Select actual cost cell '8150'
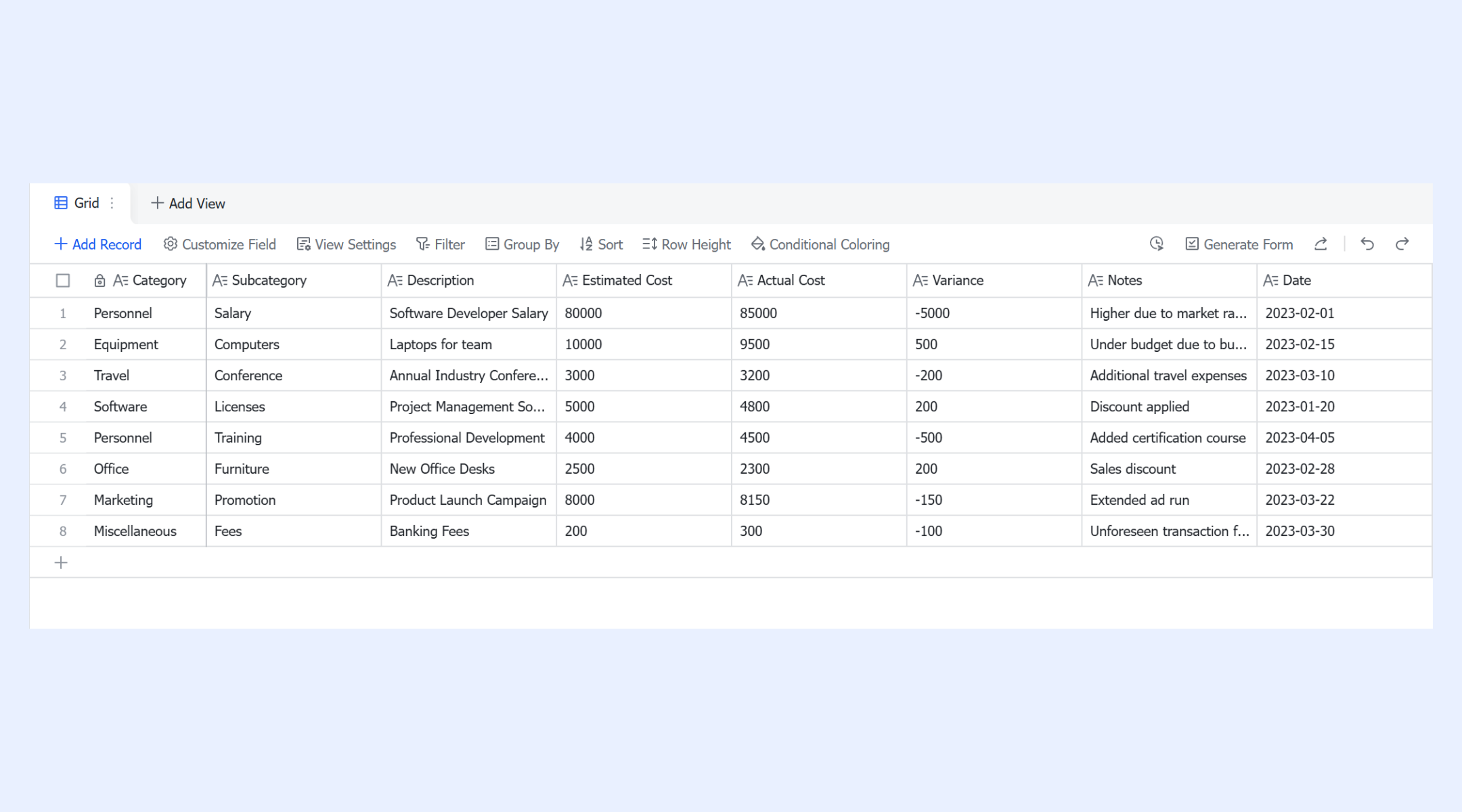1462x812 pixels. [819, 500]
